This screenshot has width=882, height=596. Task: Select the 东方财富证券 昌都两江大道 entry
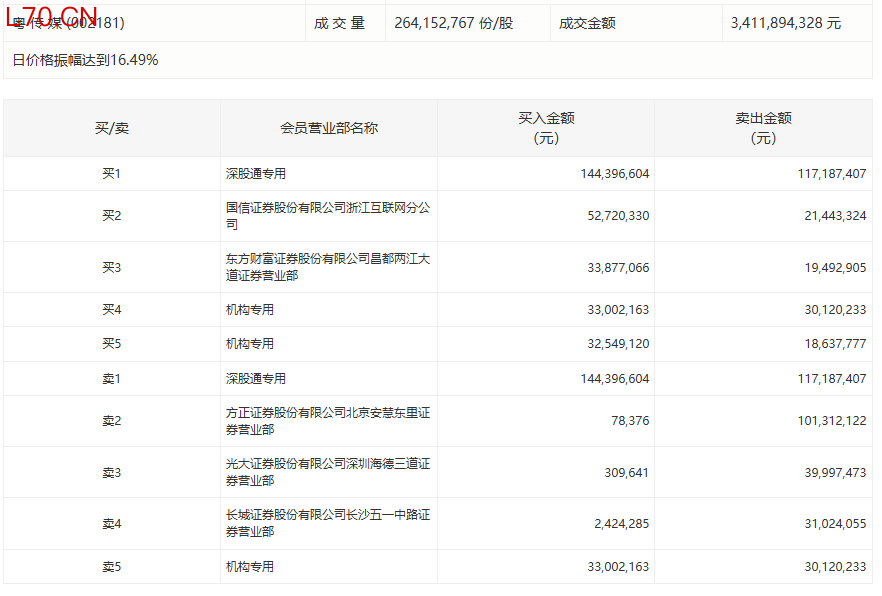pyautogui.click(x=328, y=267)
